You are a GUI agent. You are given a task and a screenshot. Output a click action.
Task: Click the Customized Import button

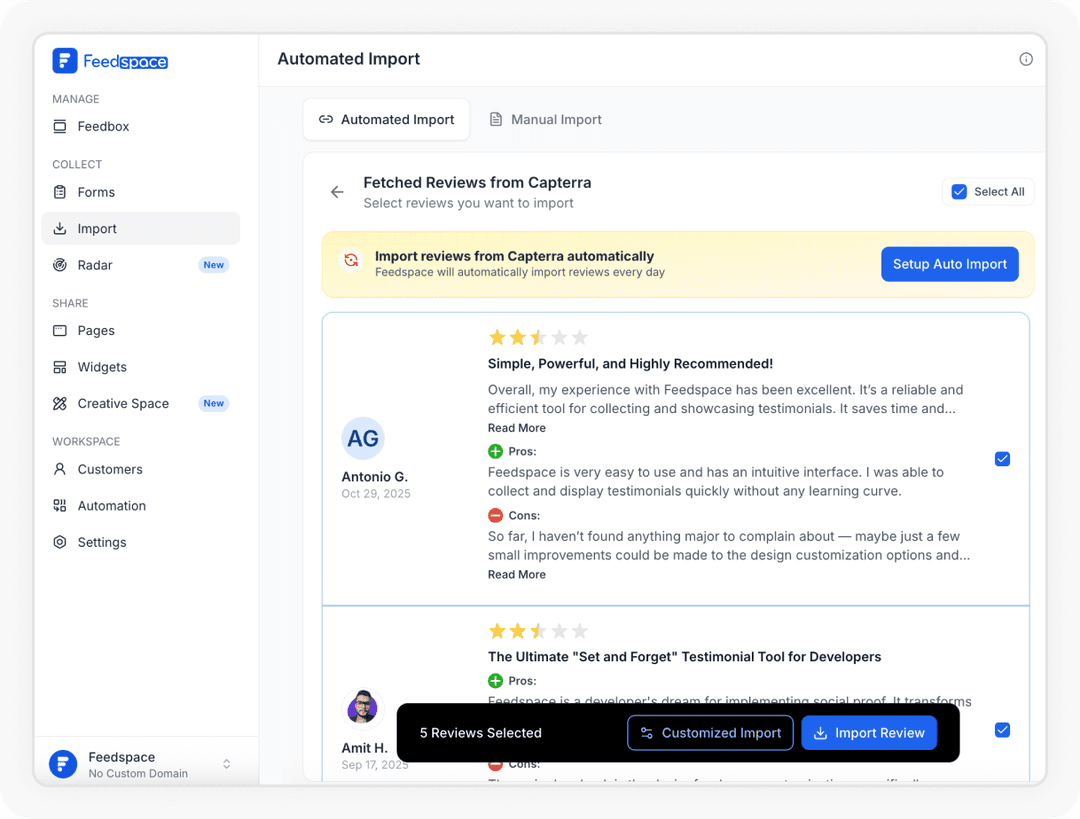[x=710, y=733]
